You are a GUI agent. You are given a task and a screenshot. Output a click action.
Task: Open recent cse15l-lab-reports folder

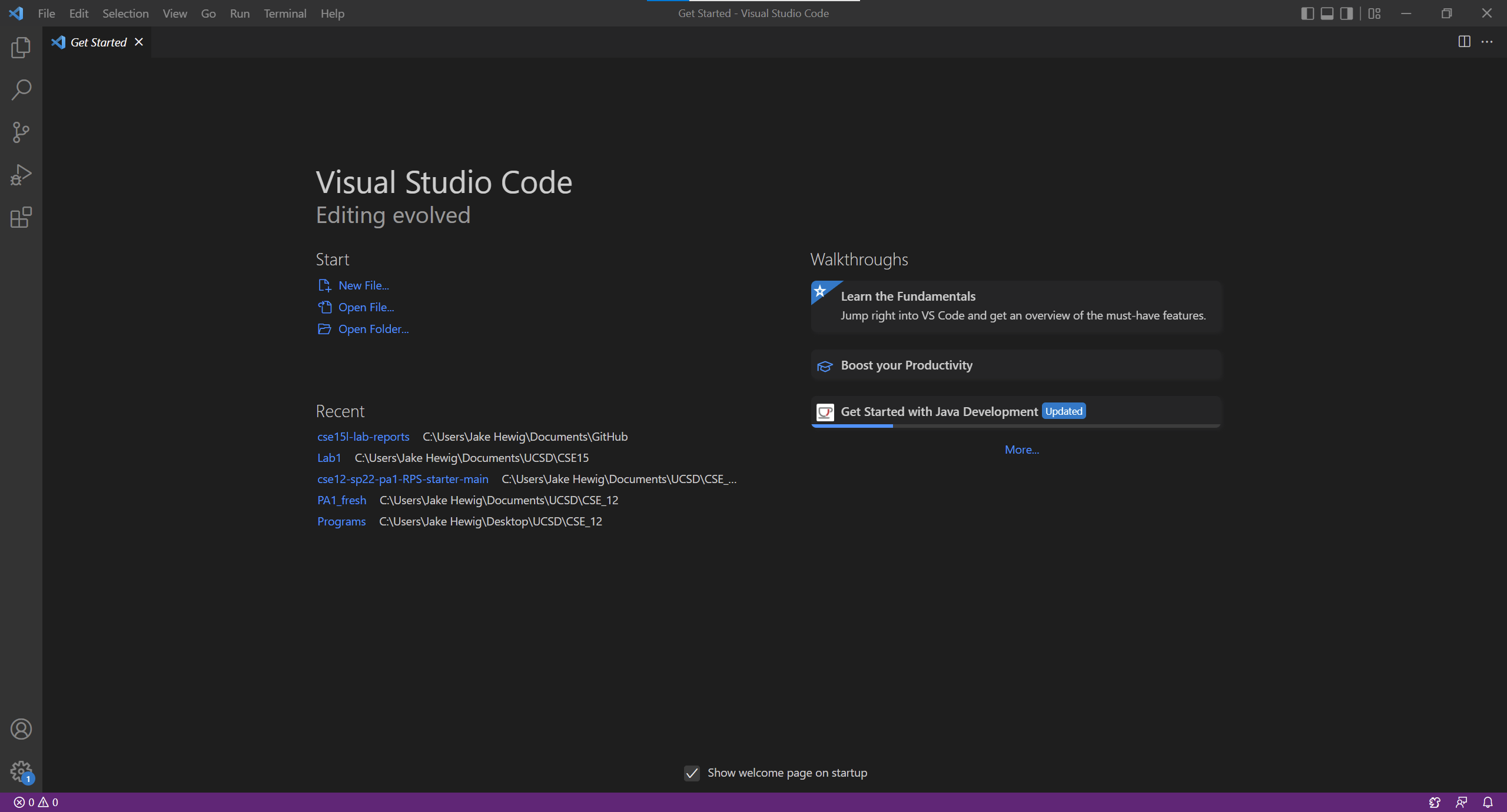pos(363,437)
